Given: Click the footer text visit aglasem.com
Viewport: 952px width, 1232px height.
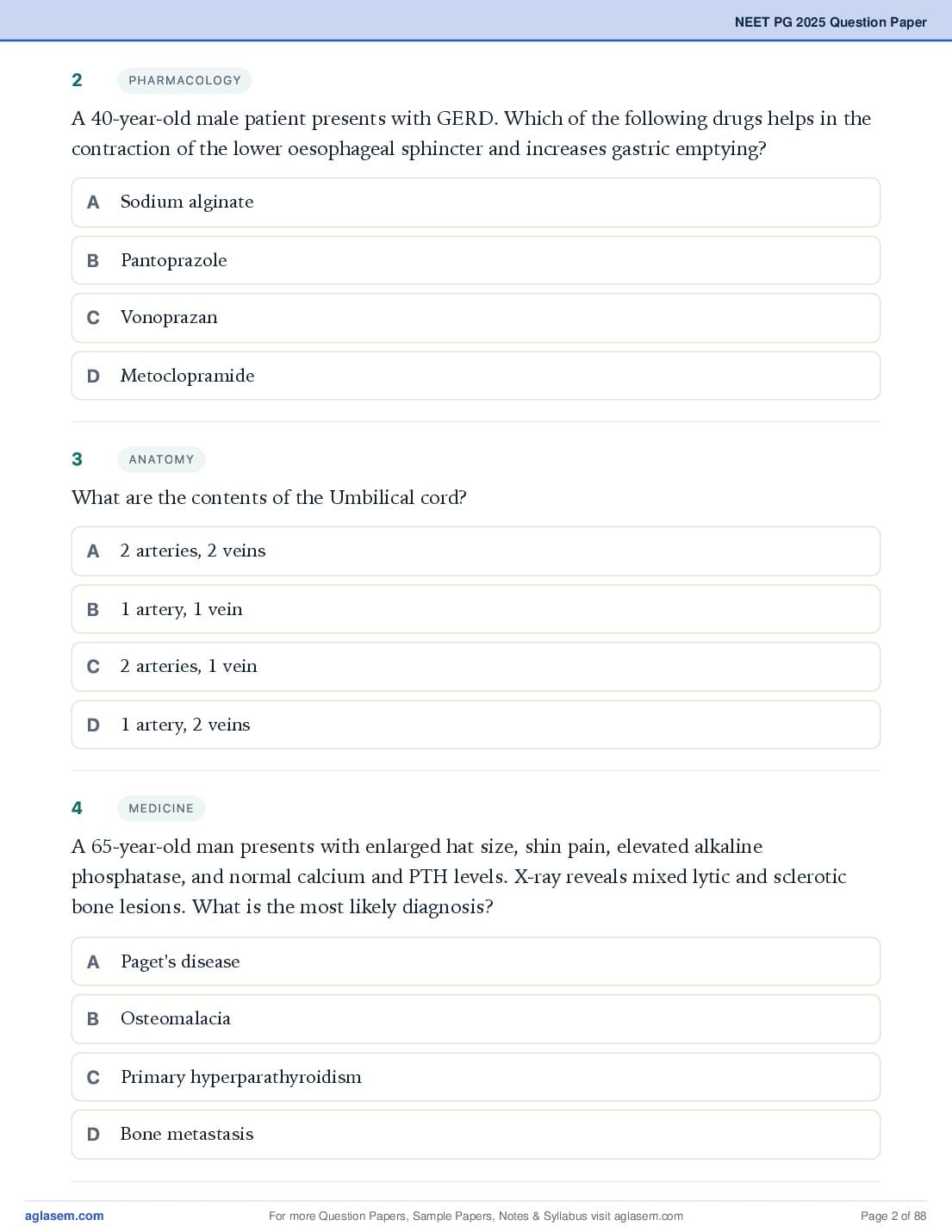Looking at the screenshot, I should pyautogui.click(x=634, y=1216).
